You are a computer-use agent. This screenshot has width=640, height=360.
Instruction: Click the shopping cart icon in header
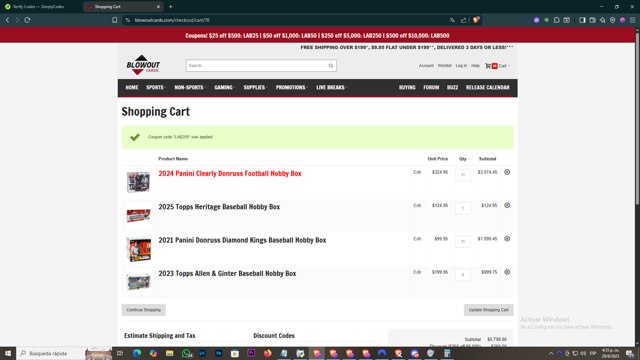pyautogui.click(x=488, y=66)
